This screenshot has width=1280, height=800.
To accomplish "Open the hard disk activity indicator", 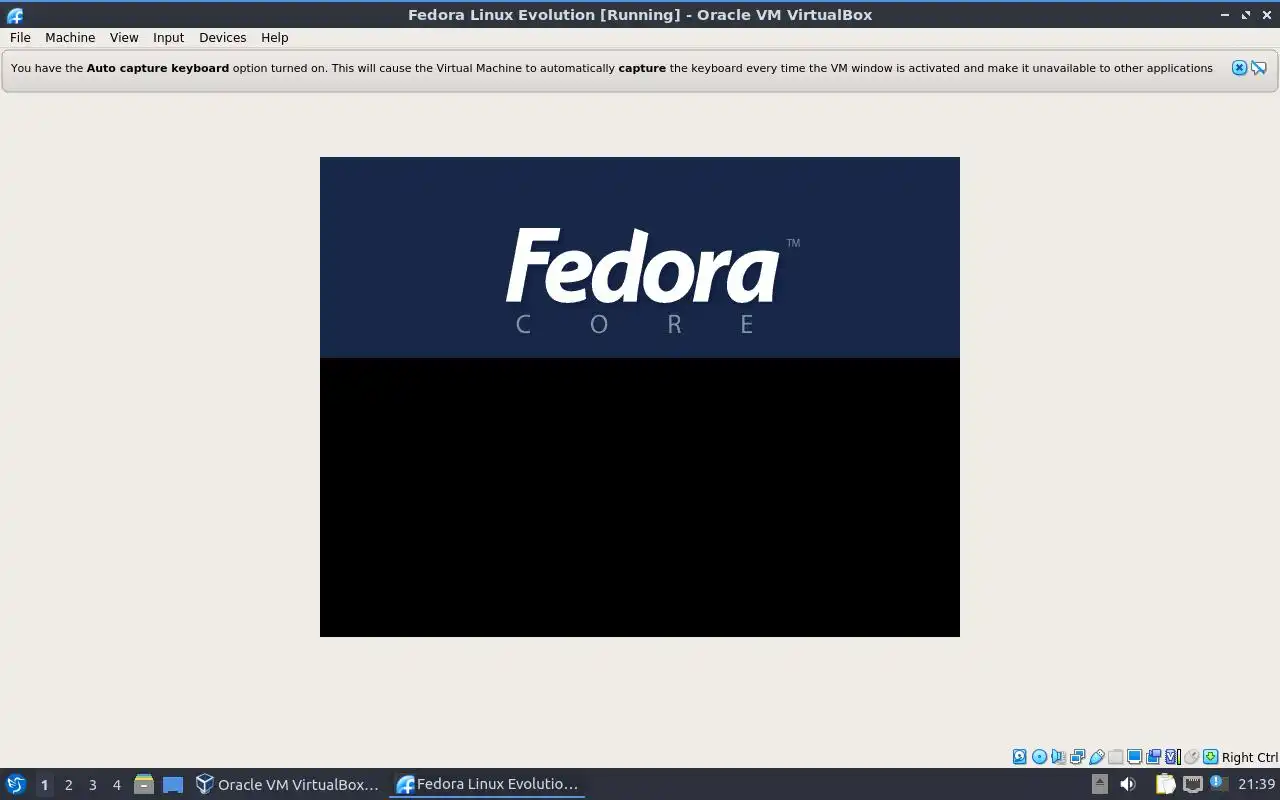I will pos(1020,757).
